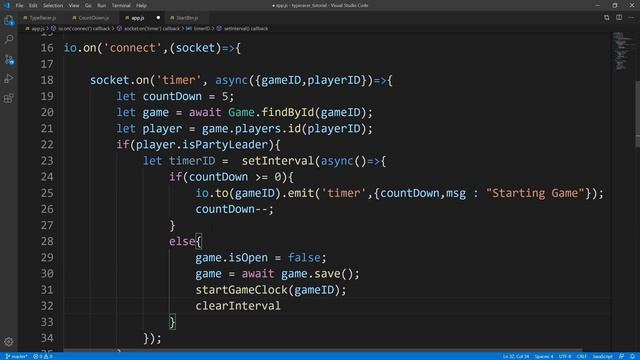The height and width of the screenshot is (360, 640).
Task: Change JavaScript language mode
Action: point(602,356)
